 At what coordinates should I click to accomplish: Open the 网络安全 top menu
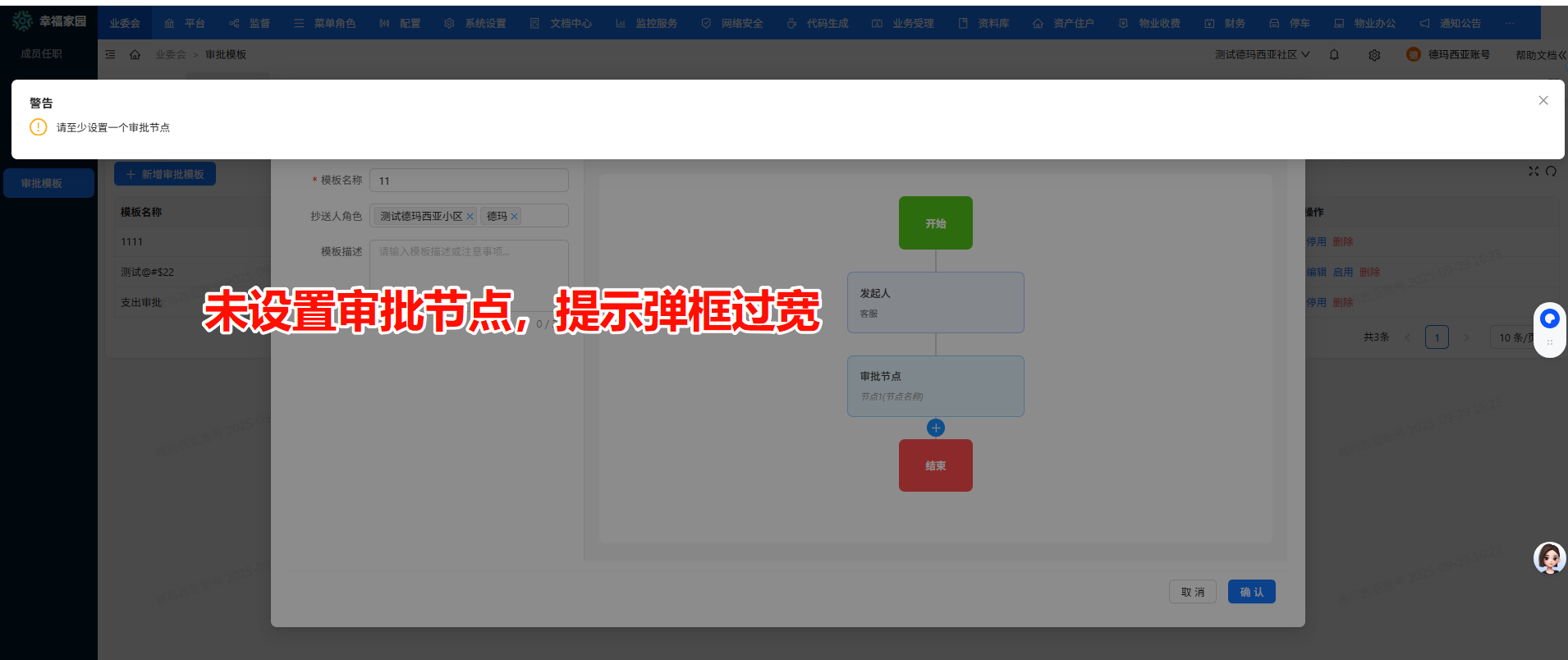click(x=731, y=23)
